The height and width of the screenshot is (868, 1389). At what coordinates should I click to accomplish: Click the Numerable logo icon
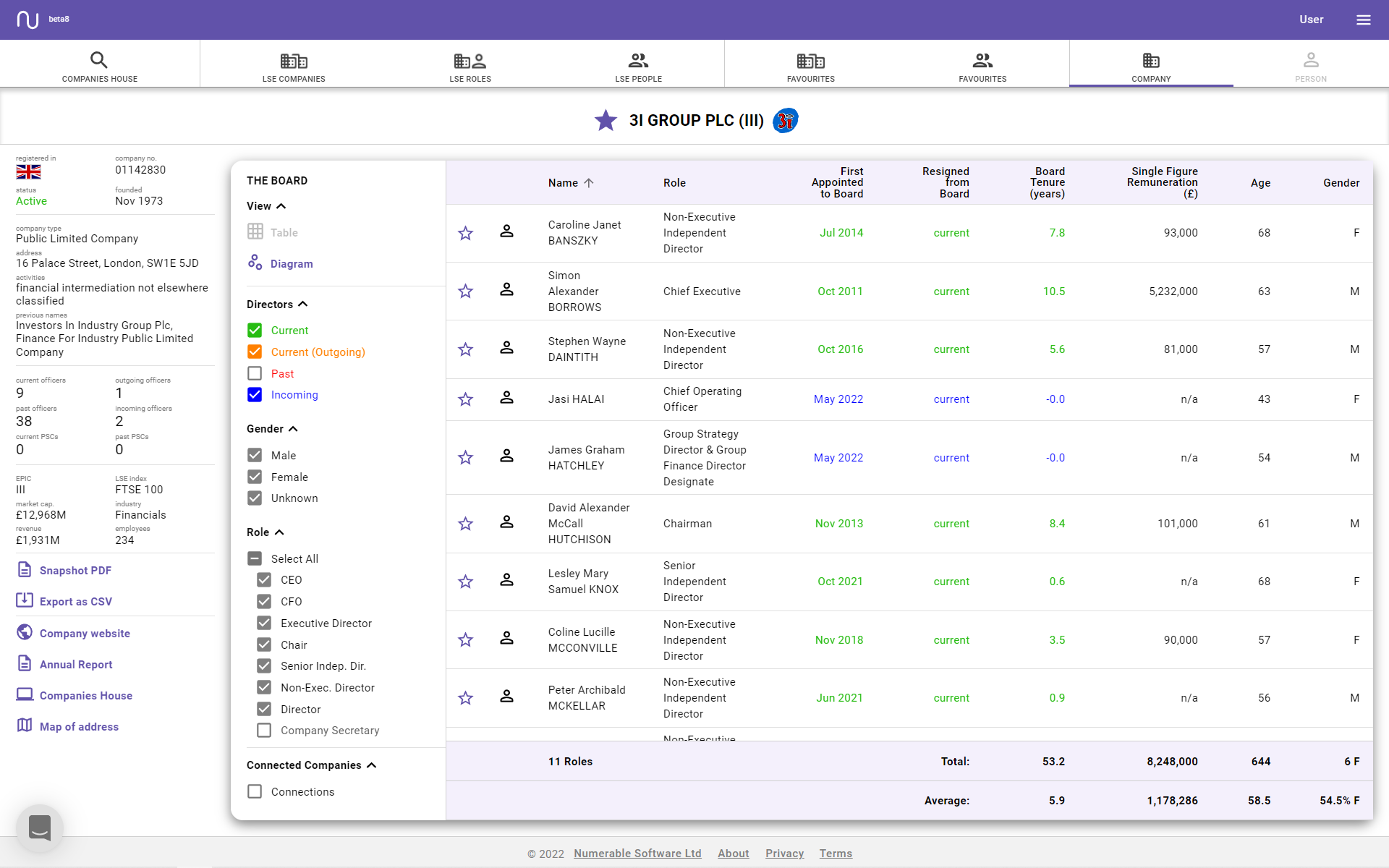(27, 20)
